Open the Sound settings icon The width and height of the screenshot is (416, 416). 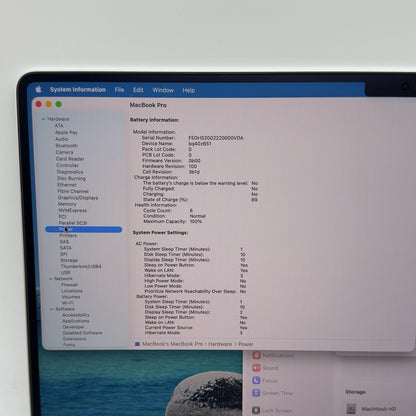pos(256,368)
